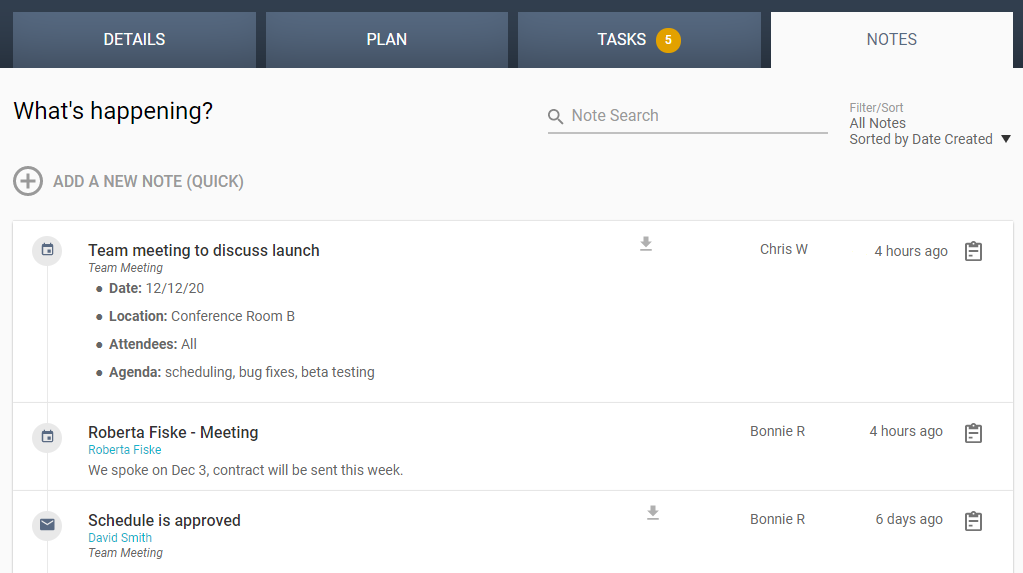Screen dimensions: 1023x573
Task: Open the Plan tab
Action: click(x=386, y=40)
